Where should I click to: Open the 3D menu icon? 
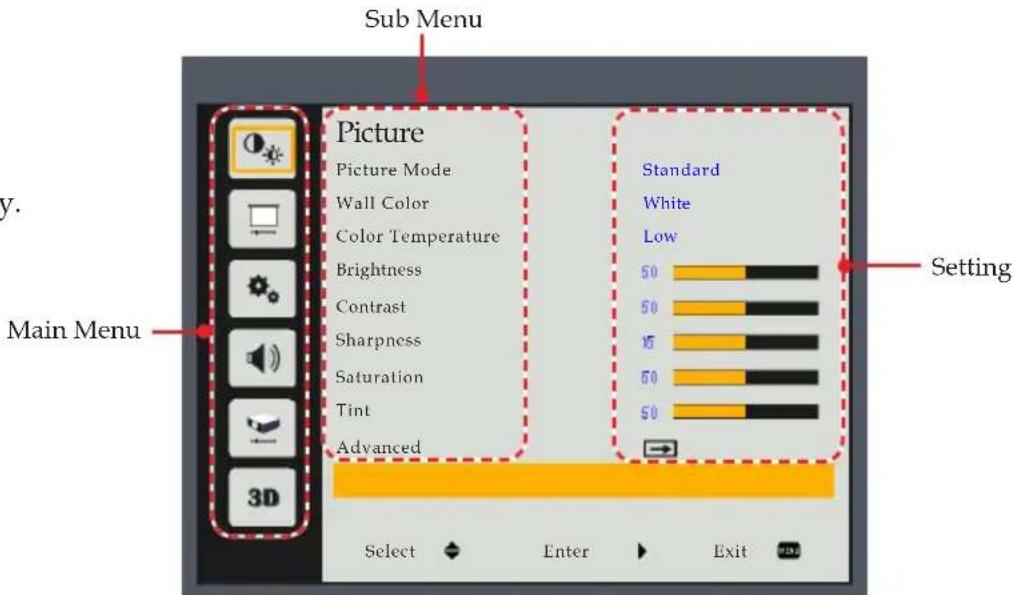[262, 497]
